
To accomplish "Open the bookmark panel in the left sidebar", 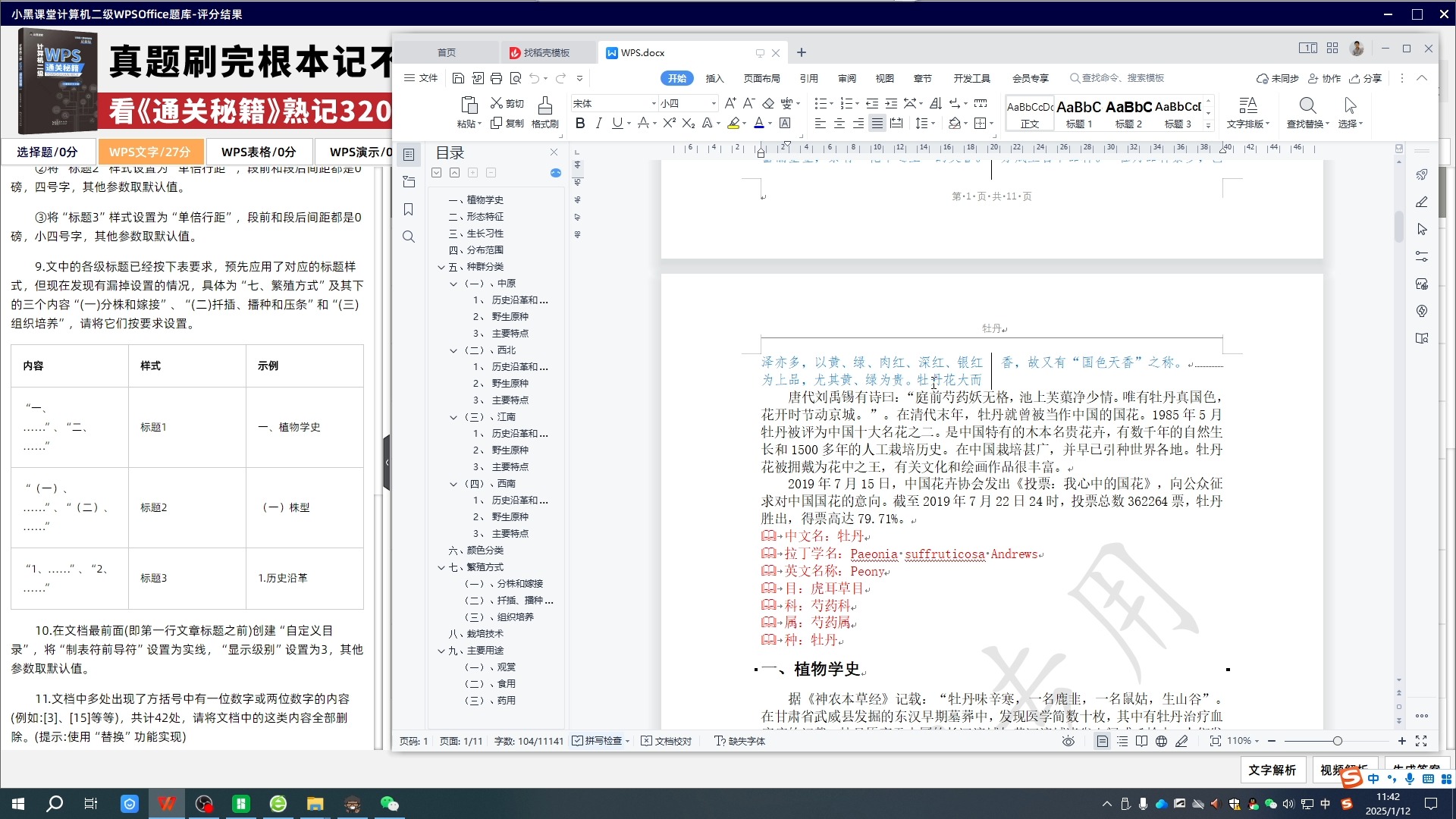I will point(408,209).
